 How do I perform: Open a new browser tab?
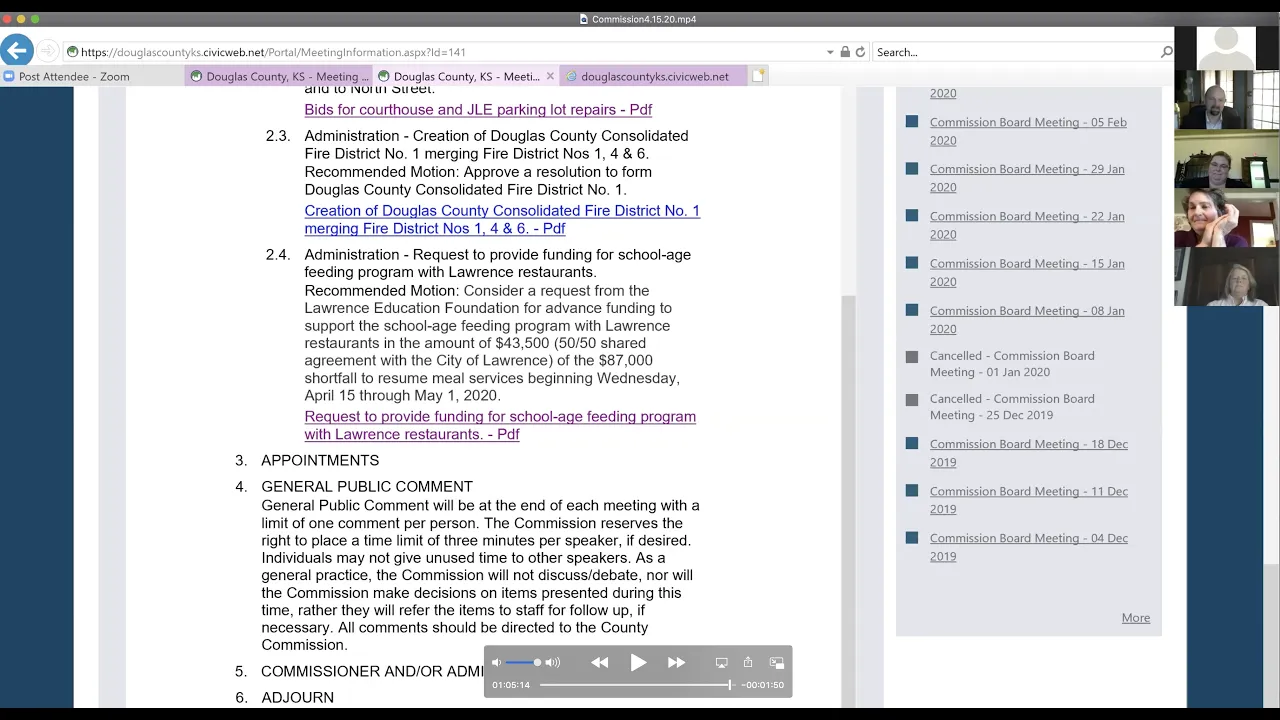[x=759, y=76]
